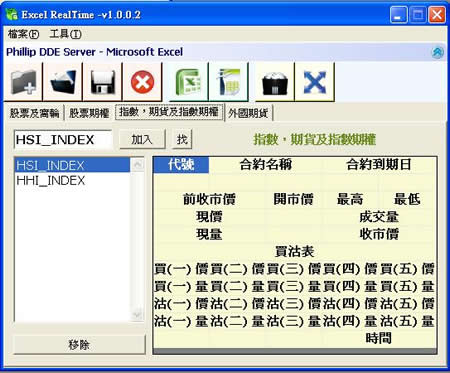This screenshot has height=373, width=450.
Task: Click the 移除 remove button
Action: (79, 345)
